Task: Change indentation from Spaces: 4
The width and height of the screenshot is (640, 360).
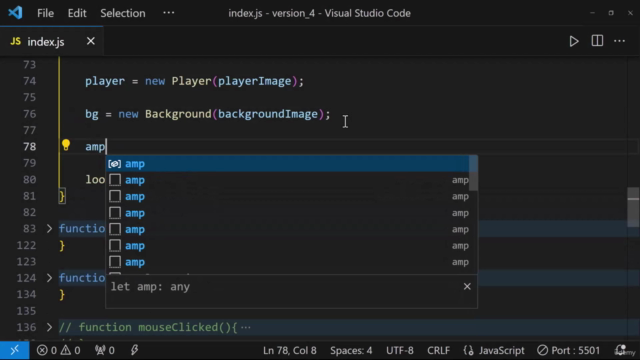Action: click(x=351, y=350)
